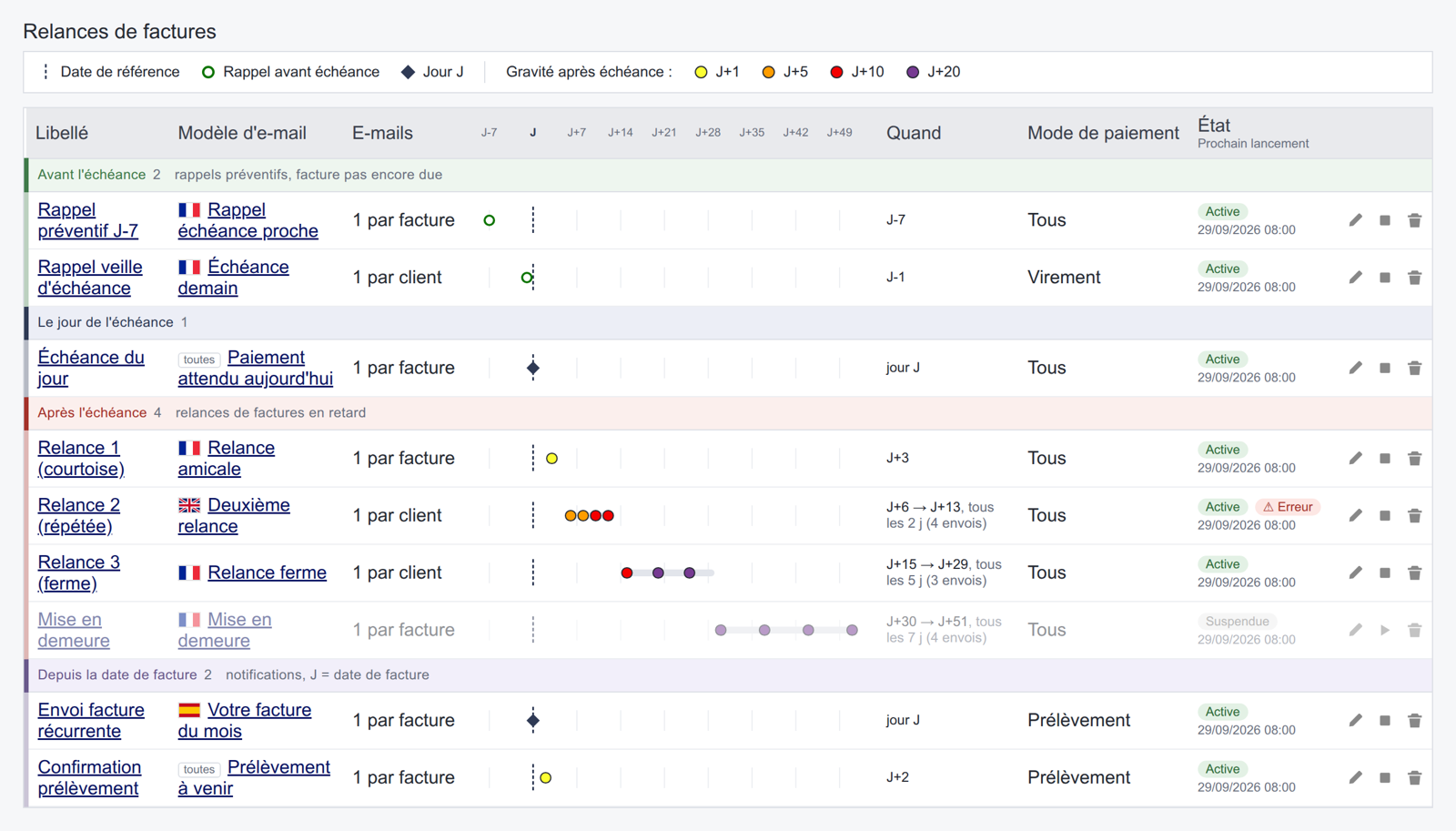Edit the Confirmation prélèvement rule
The width and height of the screenshot is (1456, 831).
1356,777
